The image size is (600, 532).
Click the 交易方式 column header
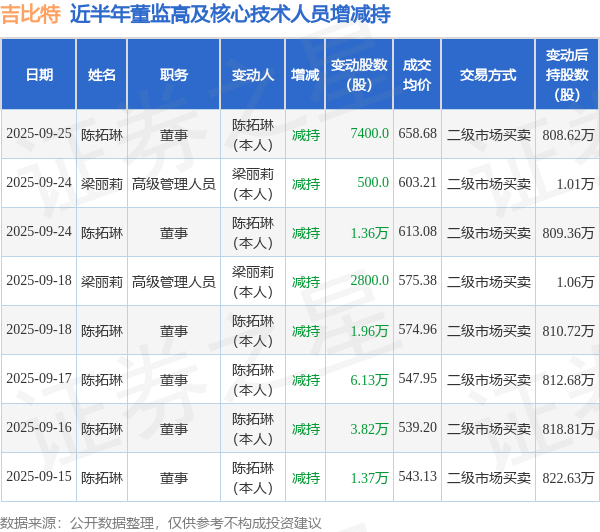click(488, 75)
